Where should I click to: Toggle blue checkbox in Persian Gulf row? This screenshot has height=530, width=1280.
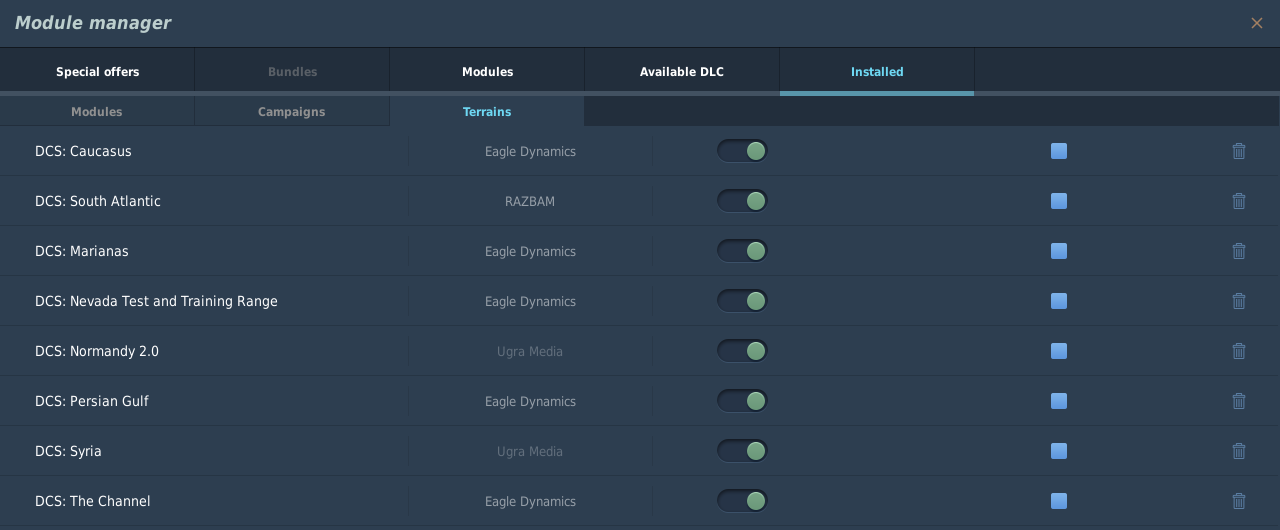pos(1059,401)
